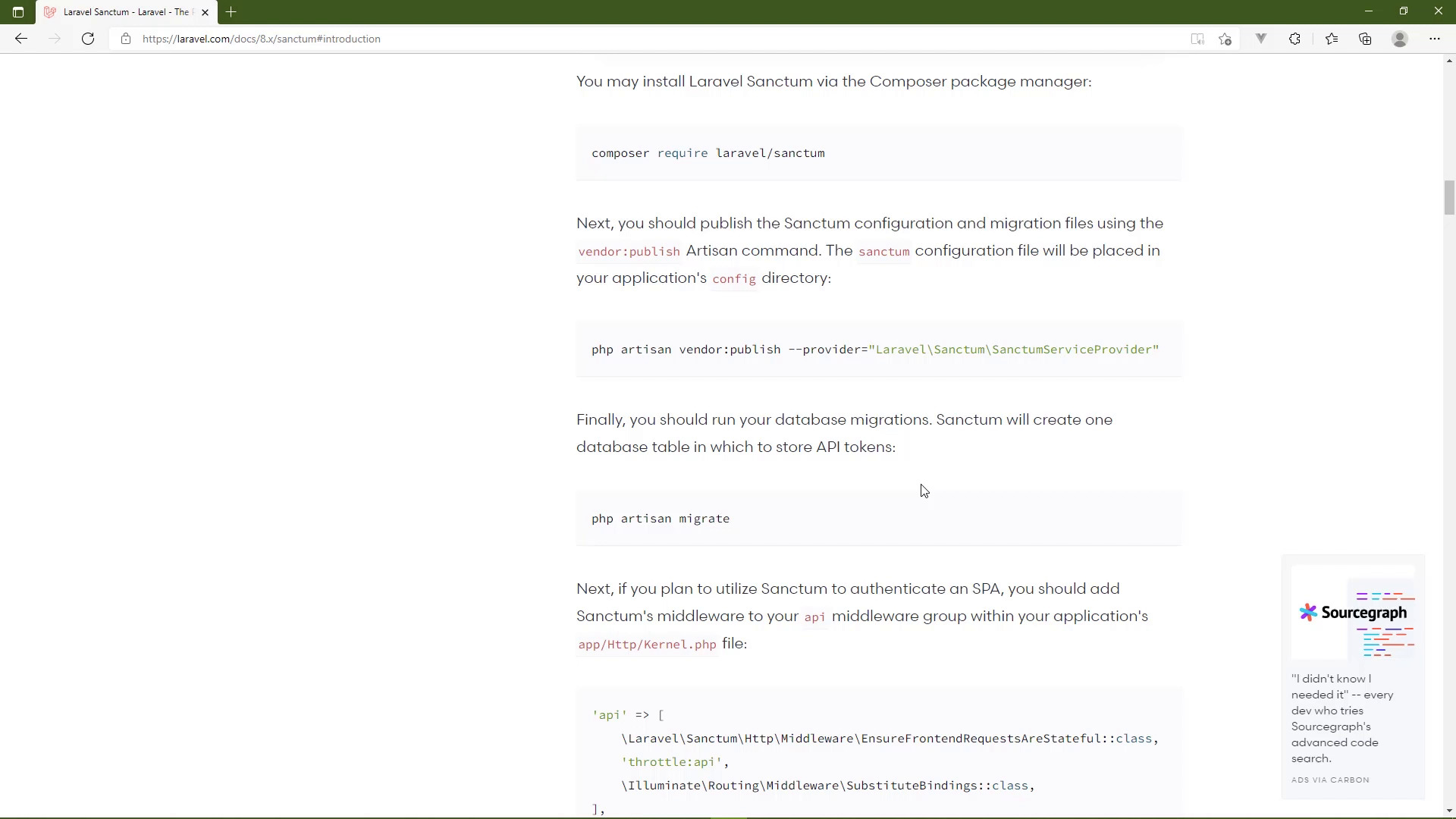Restore down the browser window
This screenshot has height=819, width=1456.
click(x=1404, y=11)
